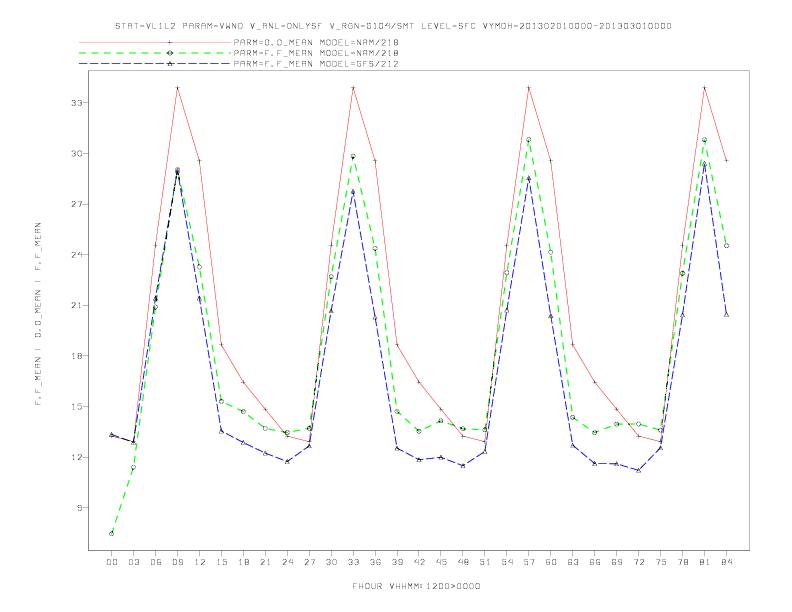Click x-axis tick label 42
This screenshot has width=792, height=612.
point(419,562)
